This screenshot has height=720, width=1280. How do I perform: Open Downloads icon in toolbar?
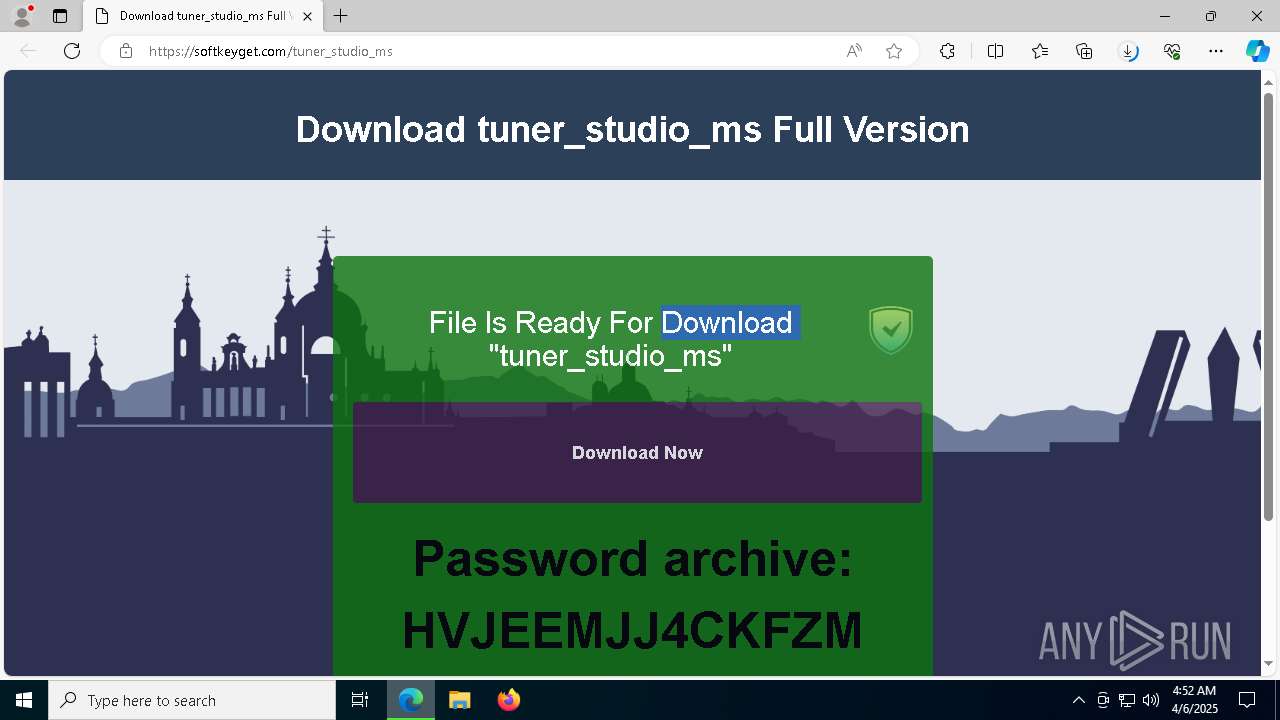point(1128,51)
